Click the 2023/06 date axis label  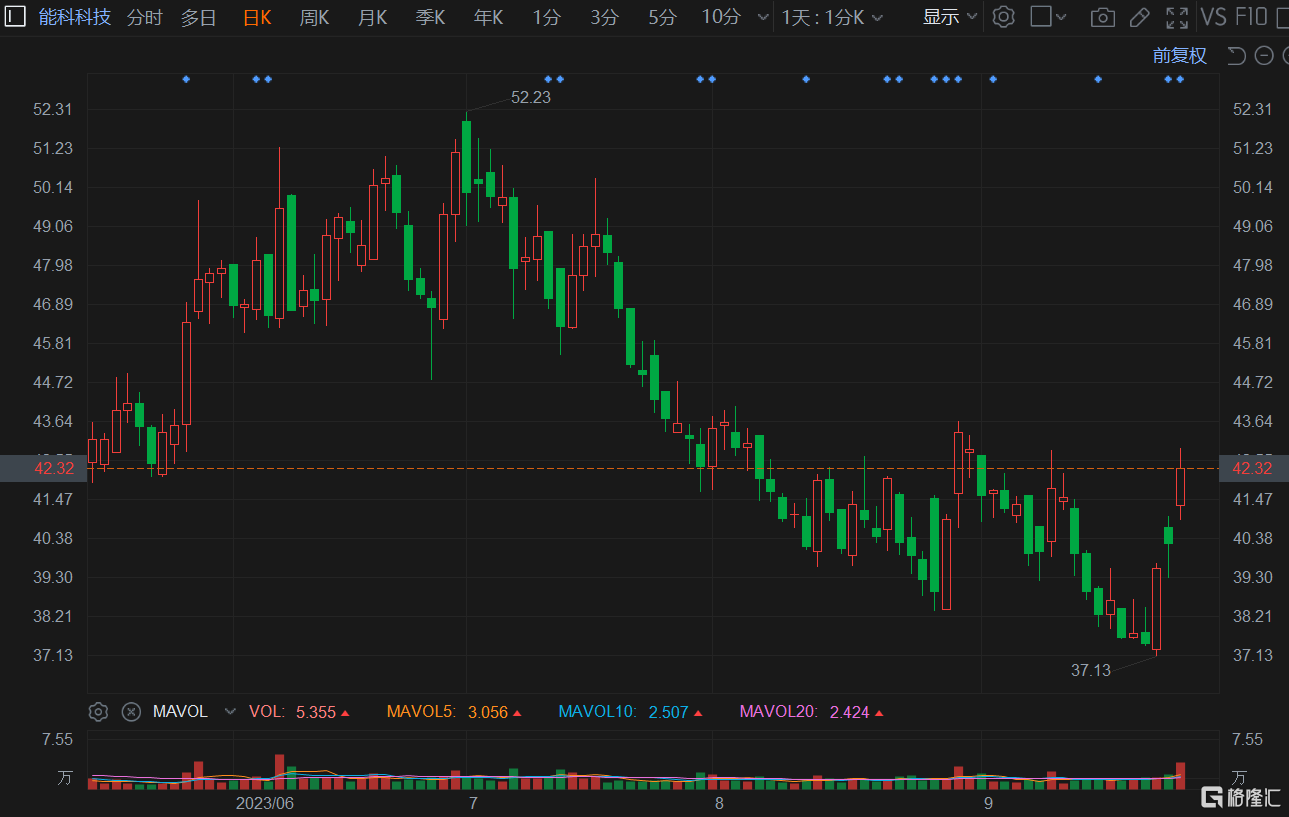tap(264, 803)
